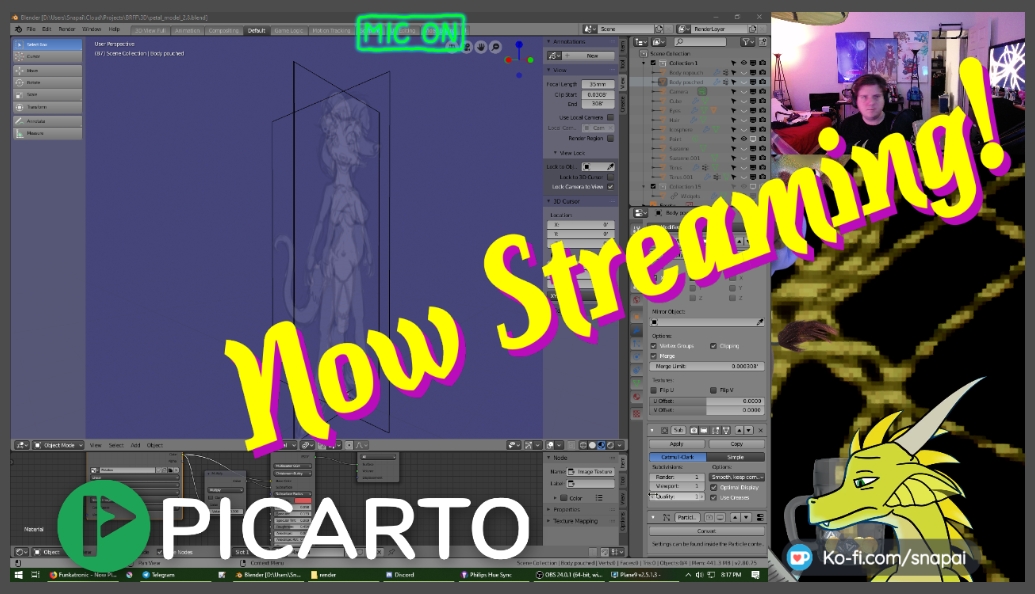
Task: Click the magnifier zoom-view icon in the viewport
Action: (495, 47)
